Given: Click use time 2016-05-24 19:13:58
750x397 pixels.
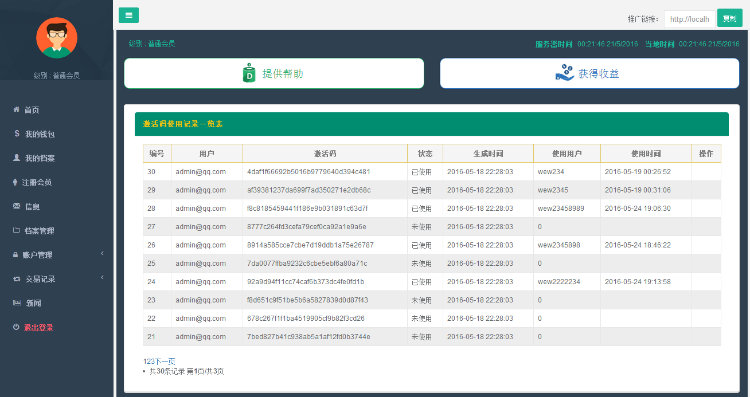Looking at the screenshot, I should pos(638,281).
